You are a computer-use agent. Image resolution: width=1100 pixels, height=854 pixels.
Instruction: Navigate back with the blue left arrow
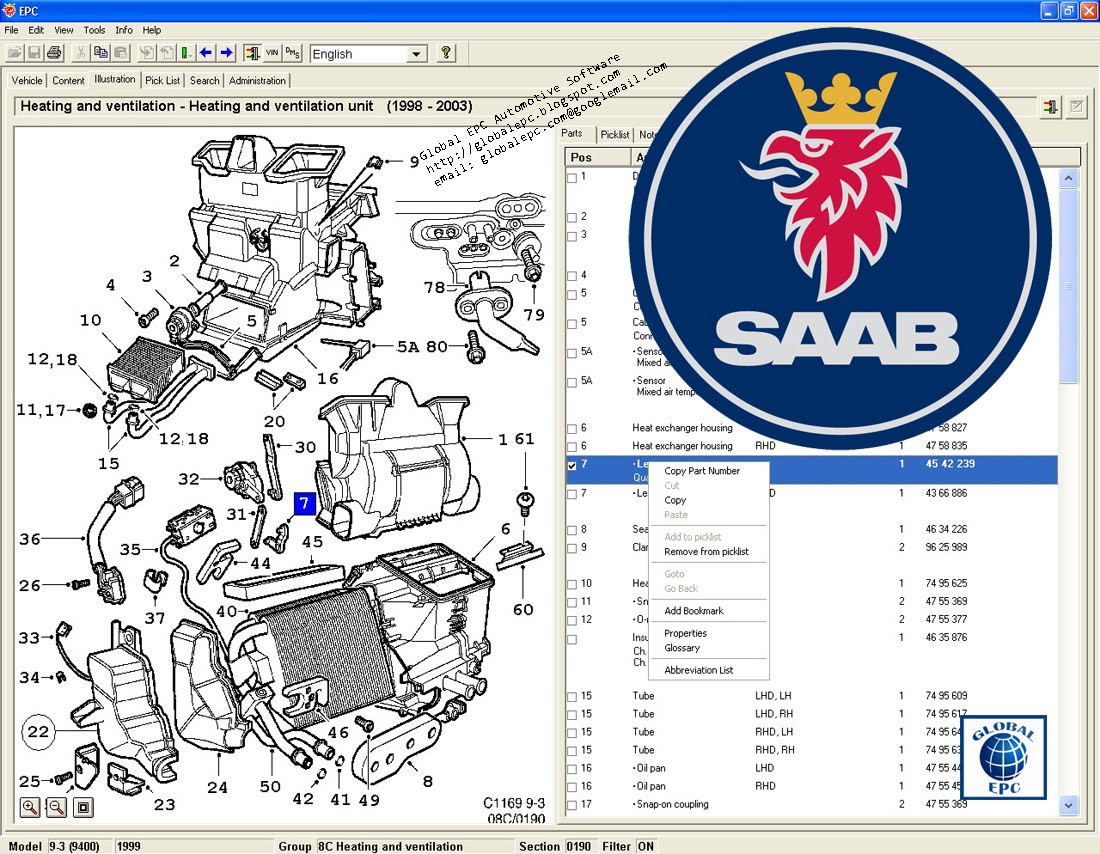206,53
